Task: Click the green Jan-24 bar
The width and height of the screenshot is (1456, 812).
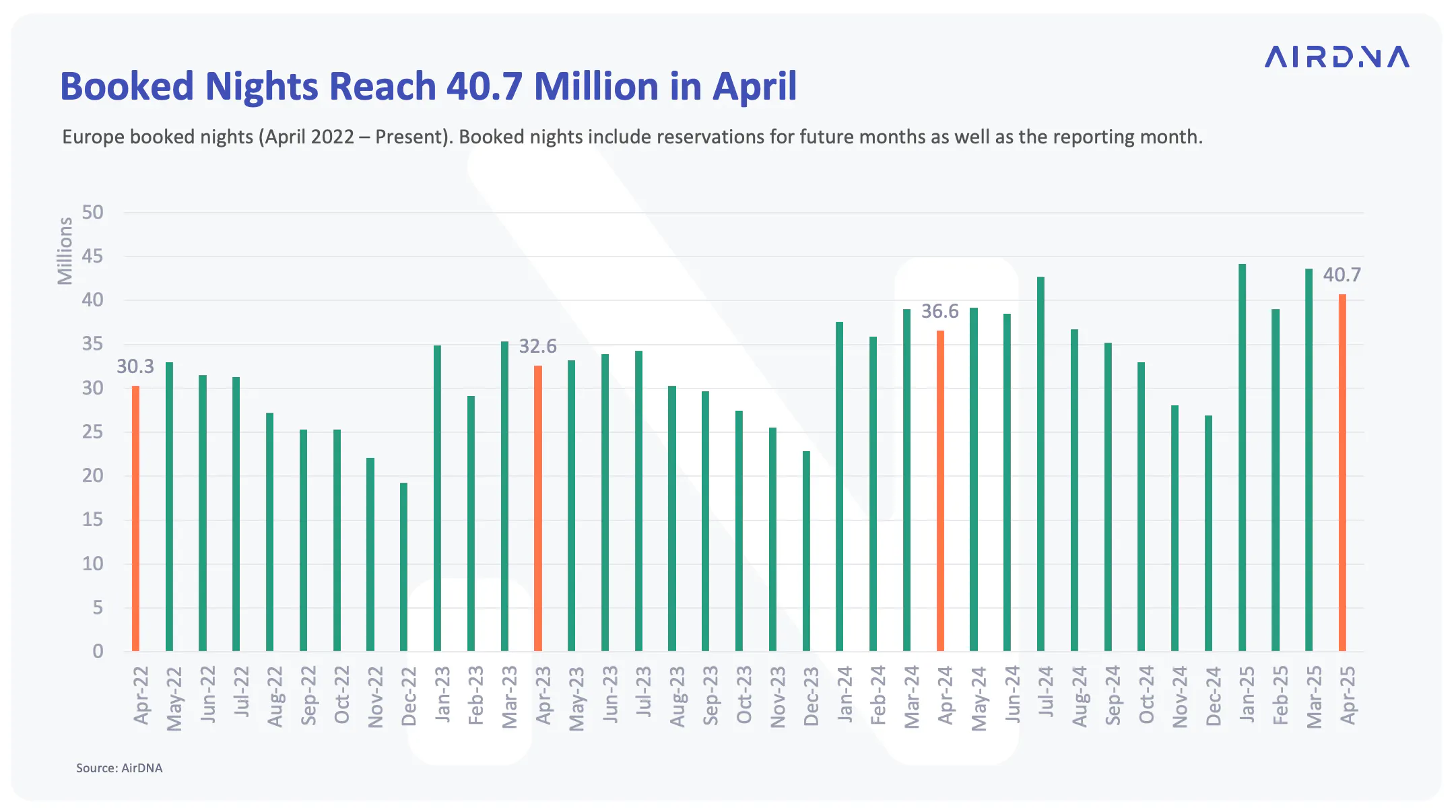Action: coord(839,486)
